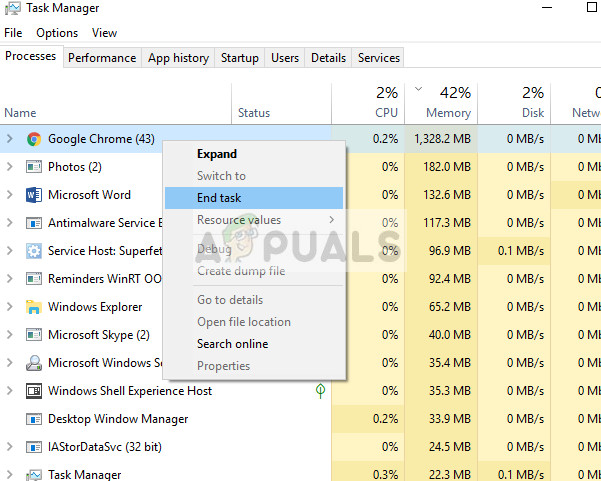Switch to the Performance tab

click(x=102, y=58)
